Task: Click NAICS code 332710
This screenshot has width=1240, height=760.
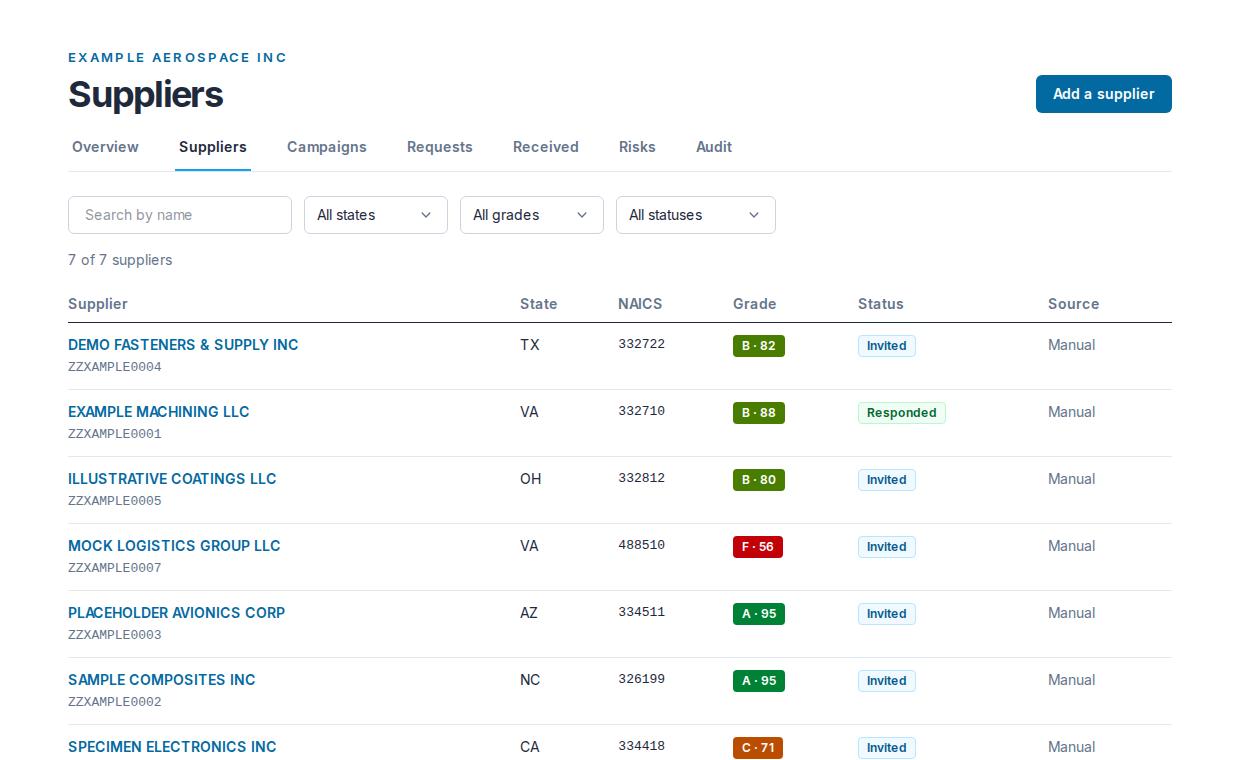Action: (641, 411)
